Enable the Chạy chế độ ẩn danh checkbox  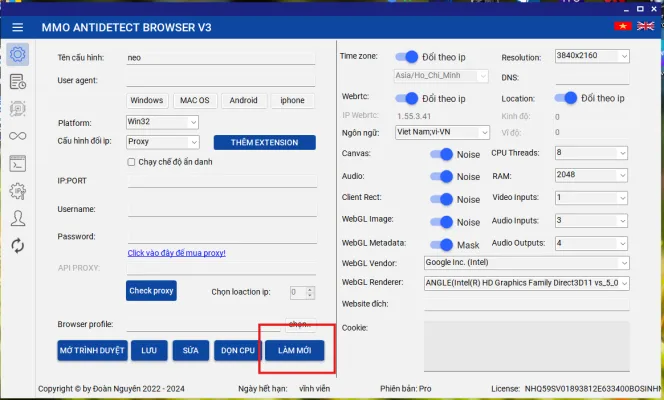132,162
